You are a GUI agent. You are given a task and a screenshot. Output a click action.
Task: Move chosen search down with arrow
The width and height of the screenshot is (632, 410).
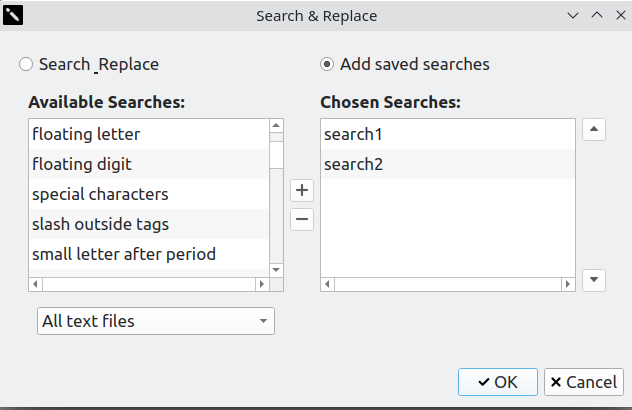pos(594,280)
